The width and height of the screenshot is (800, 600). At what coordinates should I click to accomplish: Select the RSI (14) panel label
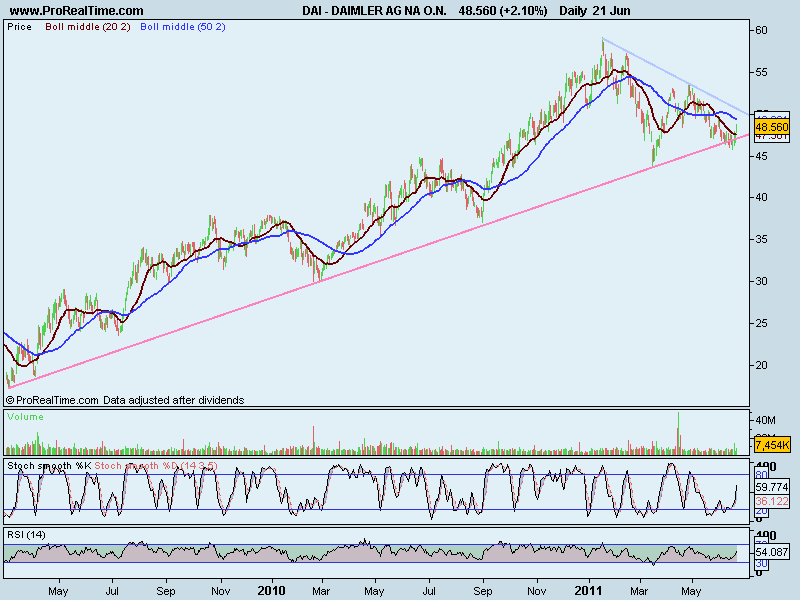click(26, 535)
